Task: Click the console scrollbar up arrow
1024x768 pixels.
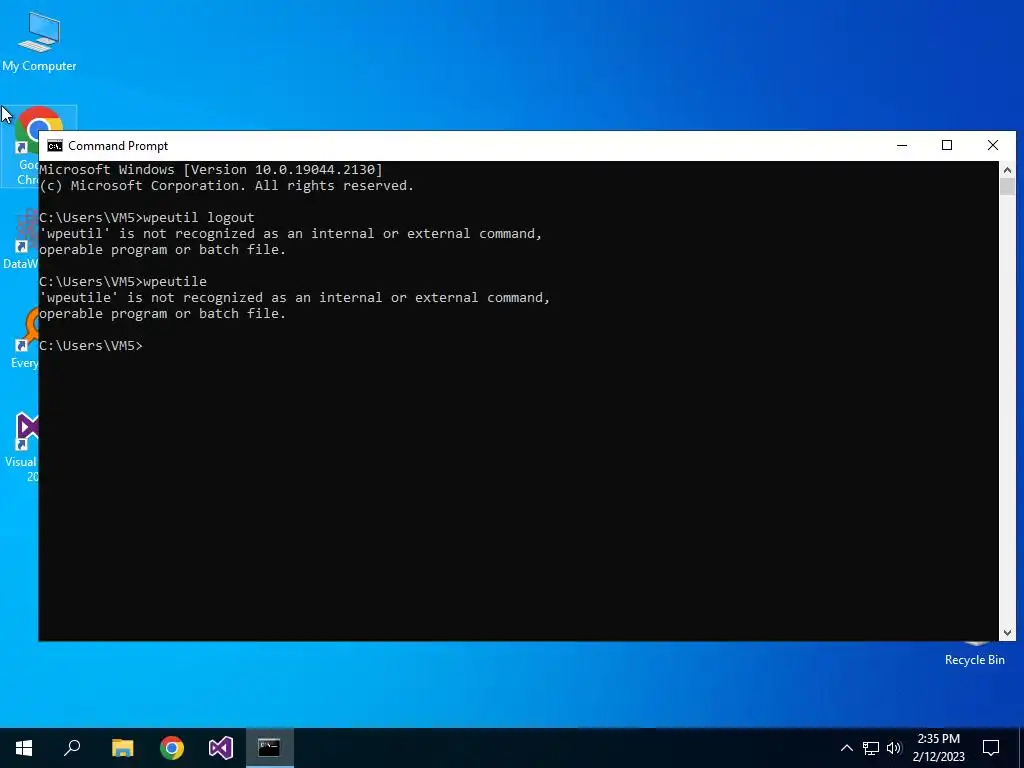Action: [1007, 170]
